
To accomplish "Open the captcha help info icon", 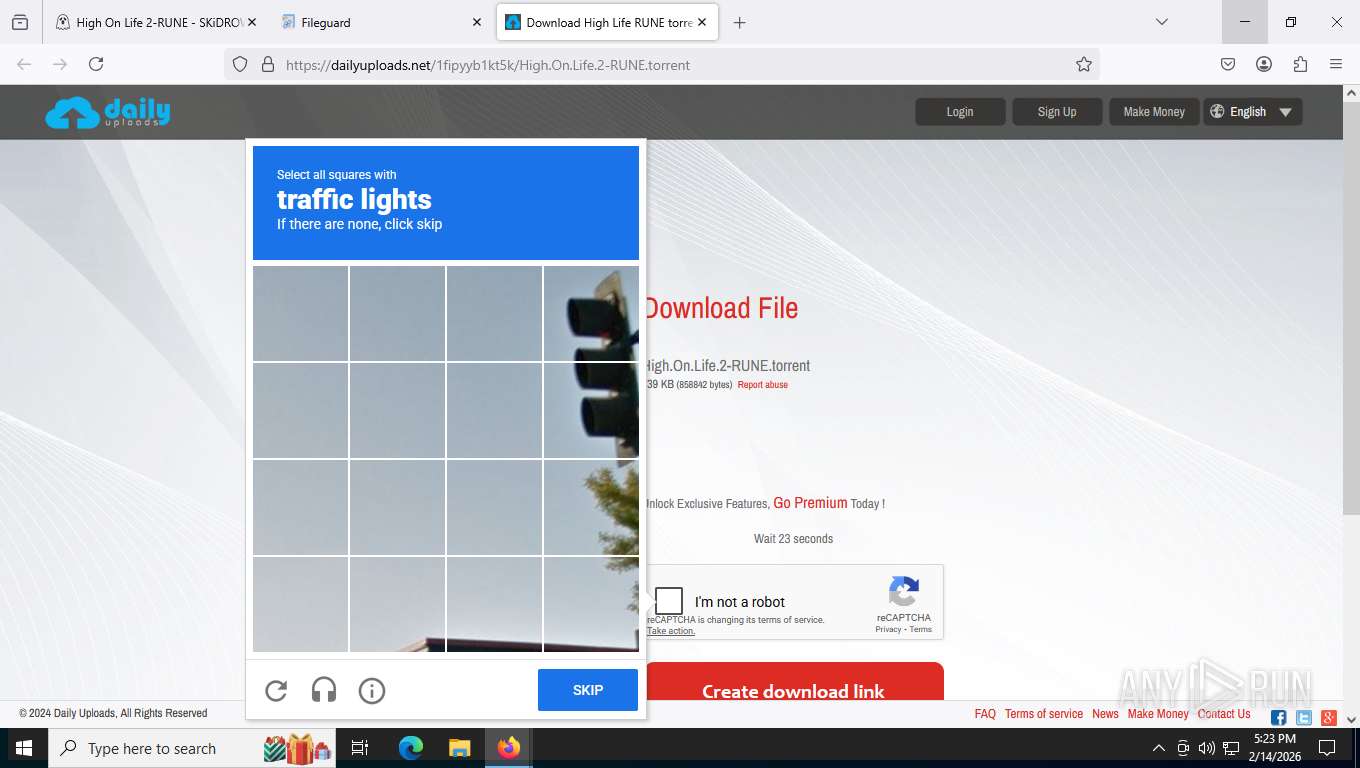I will (x=372, y=691).
